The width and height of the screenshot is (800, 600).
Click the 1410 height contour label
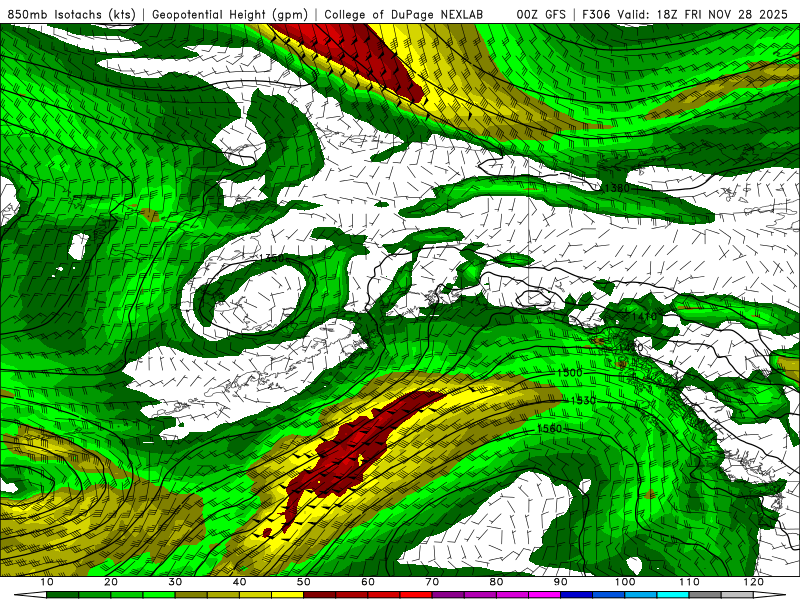pyautogui.click(x=644, y=317)
